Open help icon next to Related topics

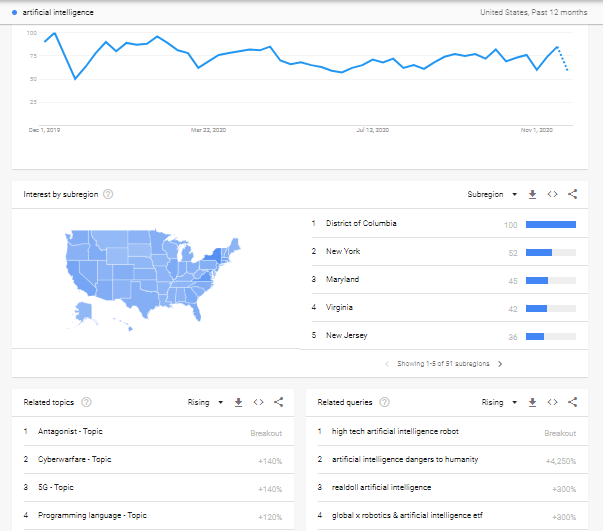pos(86,402)
